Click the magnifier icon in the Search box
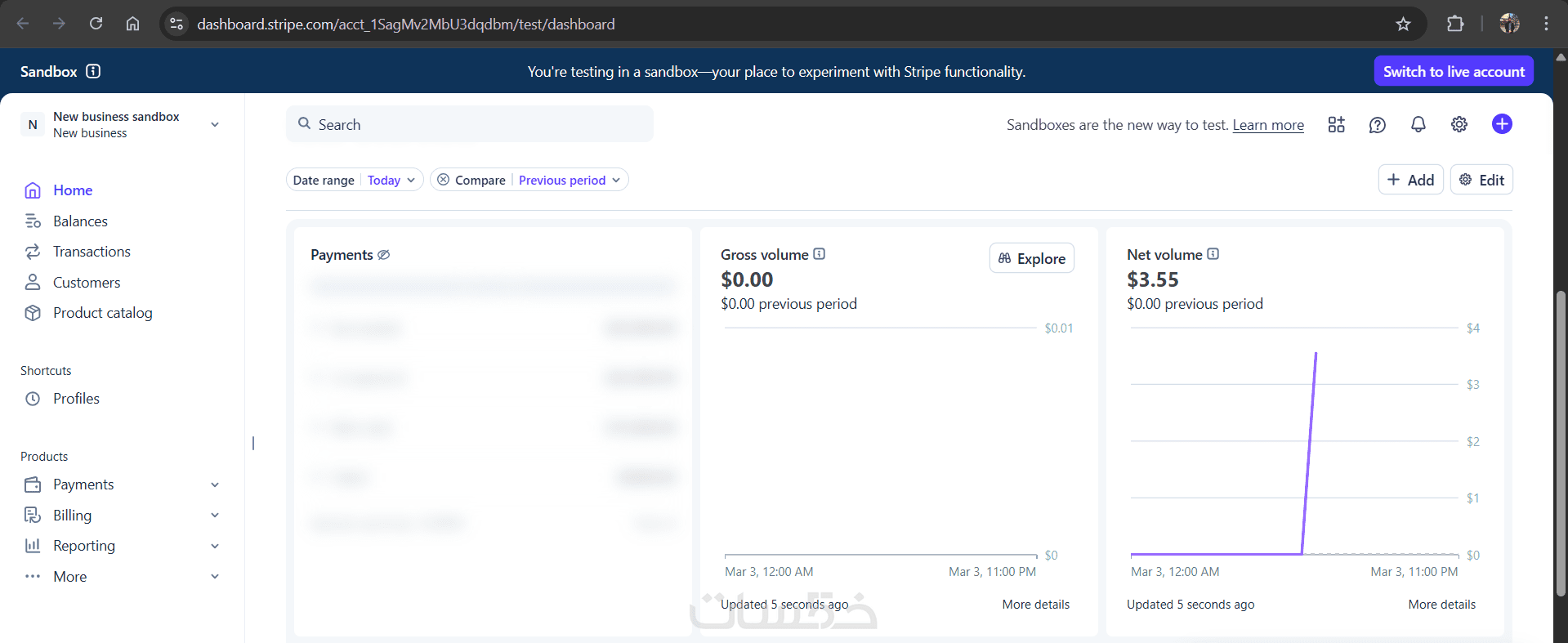Viewport: 1568px width, 643px height. 304,123
